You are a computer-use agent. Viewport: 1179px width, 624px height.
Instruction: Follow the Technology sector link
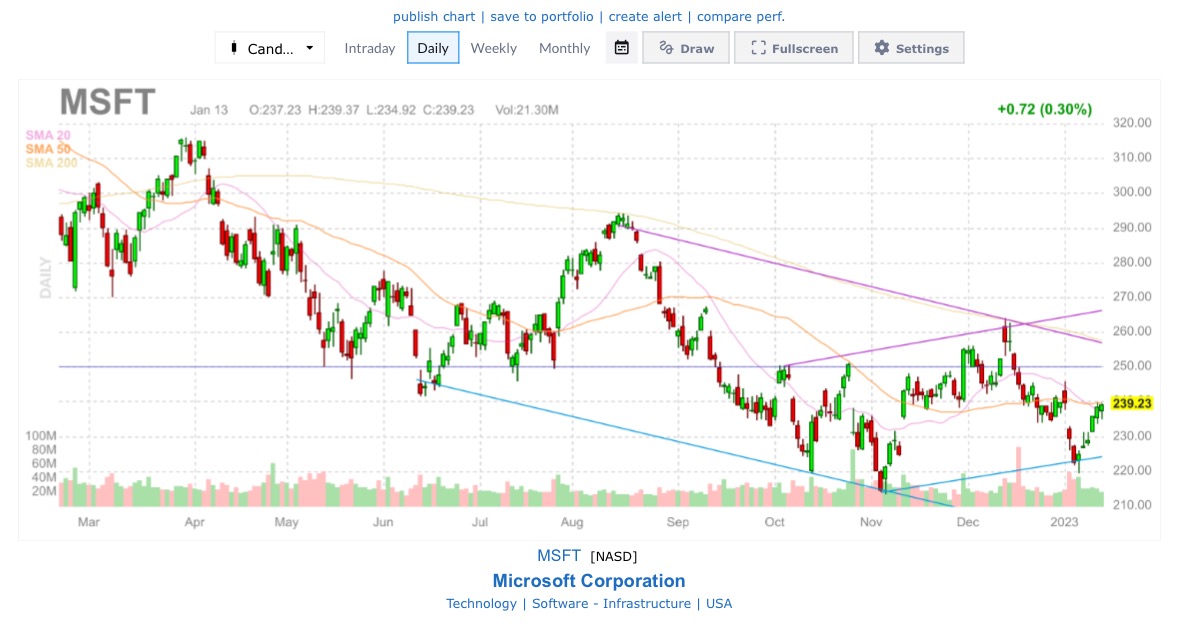pyautogui.click(x=481, y=604)
